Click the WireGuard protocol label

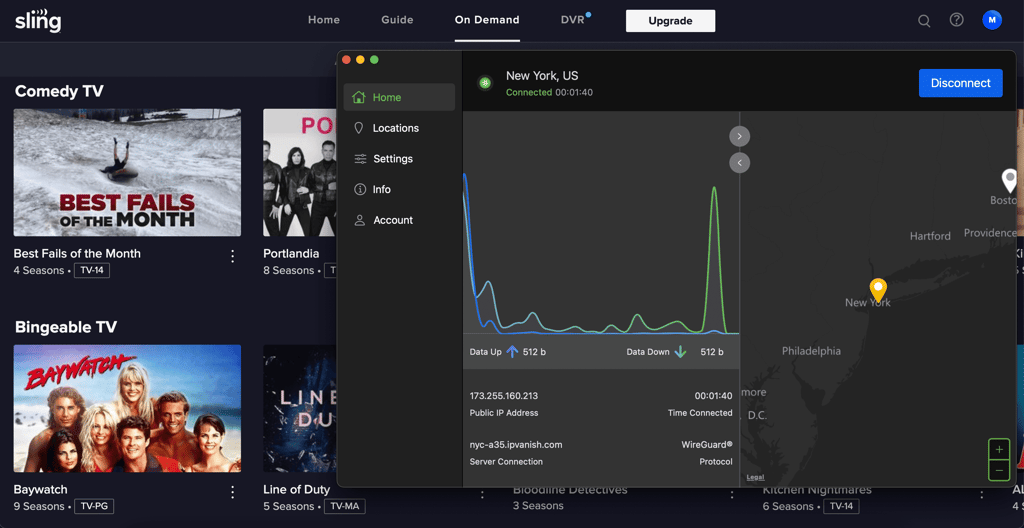point(707,444)
